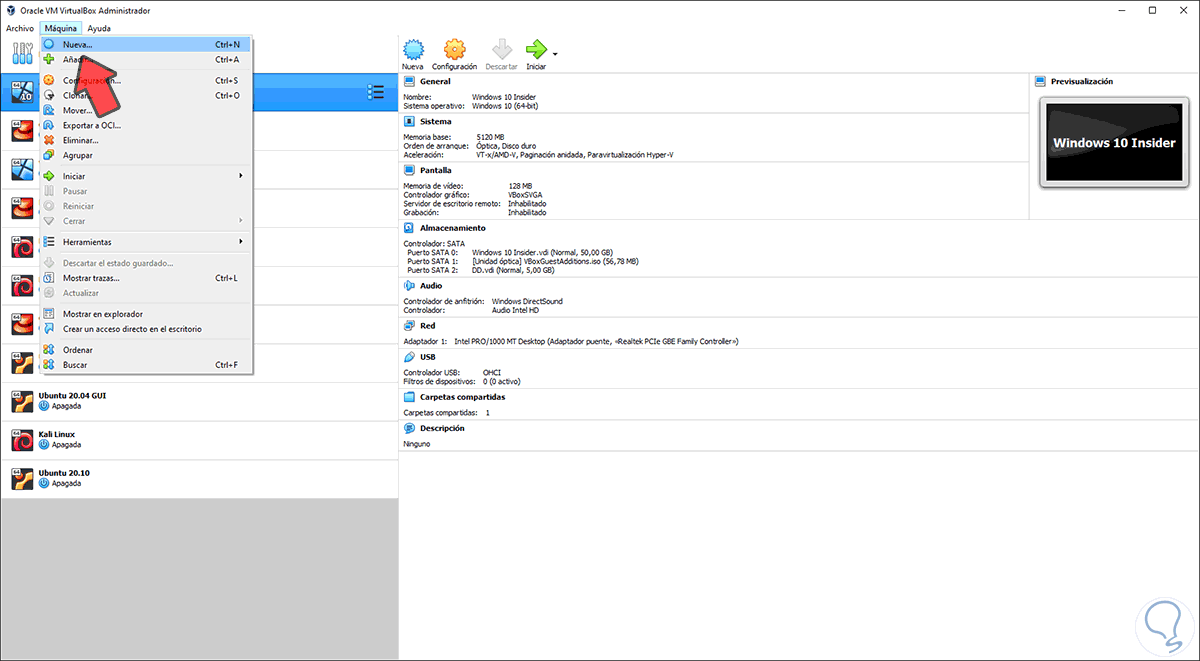Select the Ubuntu 20.04 GUI machine icon
1200x661 pixels.
22,400
